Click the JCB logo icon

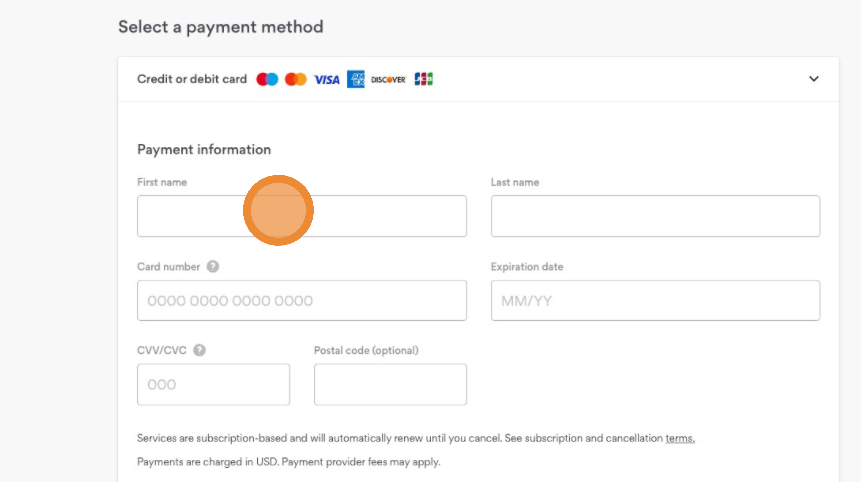pyautogui.click(x=423, y=79)
